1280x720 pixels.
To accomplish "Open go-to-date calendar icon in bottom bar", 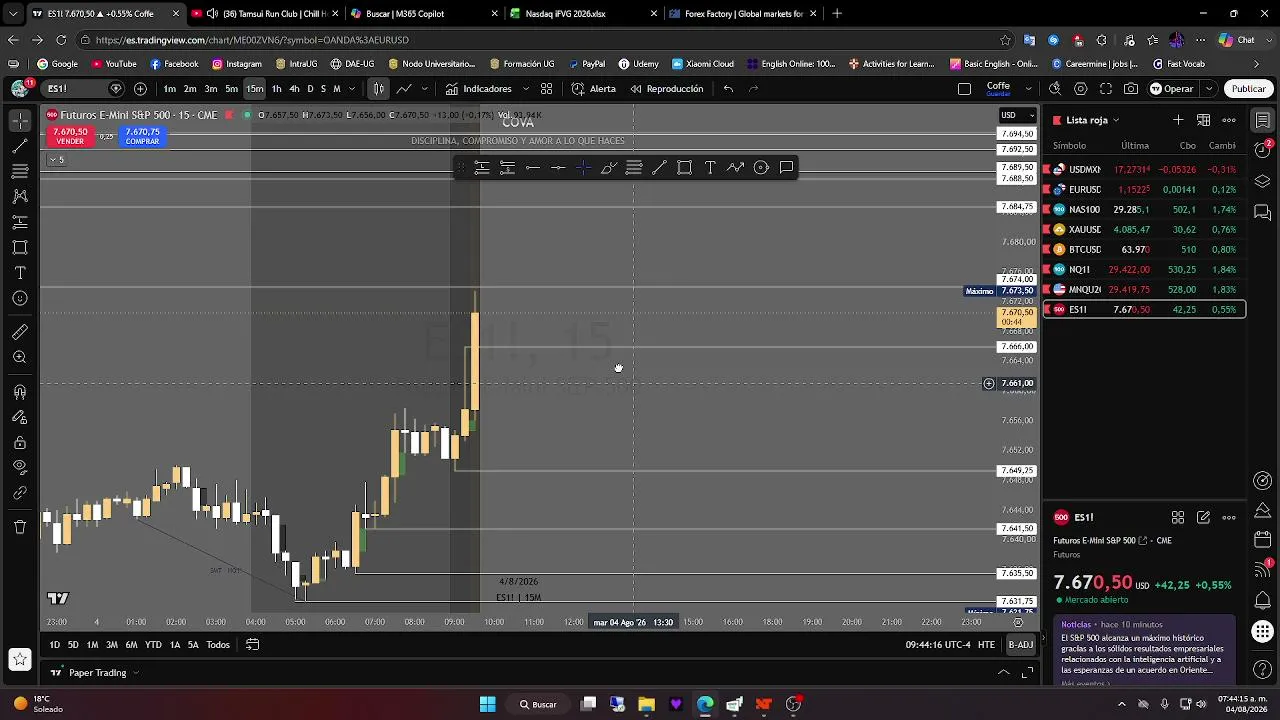I will click(x=252, y=645).
